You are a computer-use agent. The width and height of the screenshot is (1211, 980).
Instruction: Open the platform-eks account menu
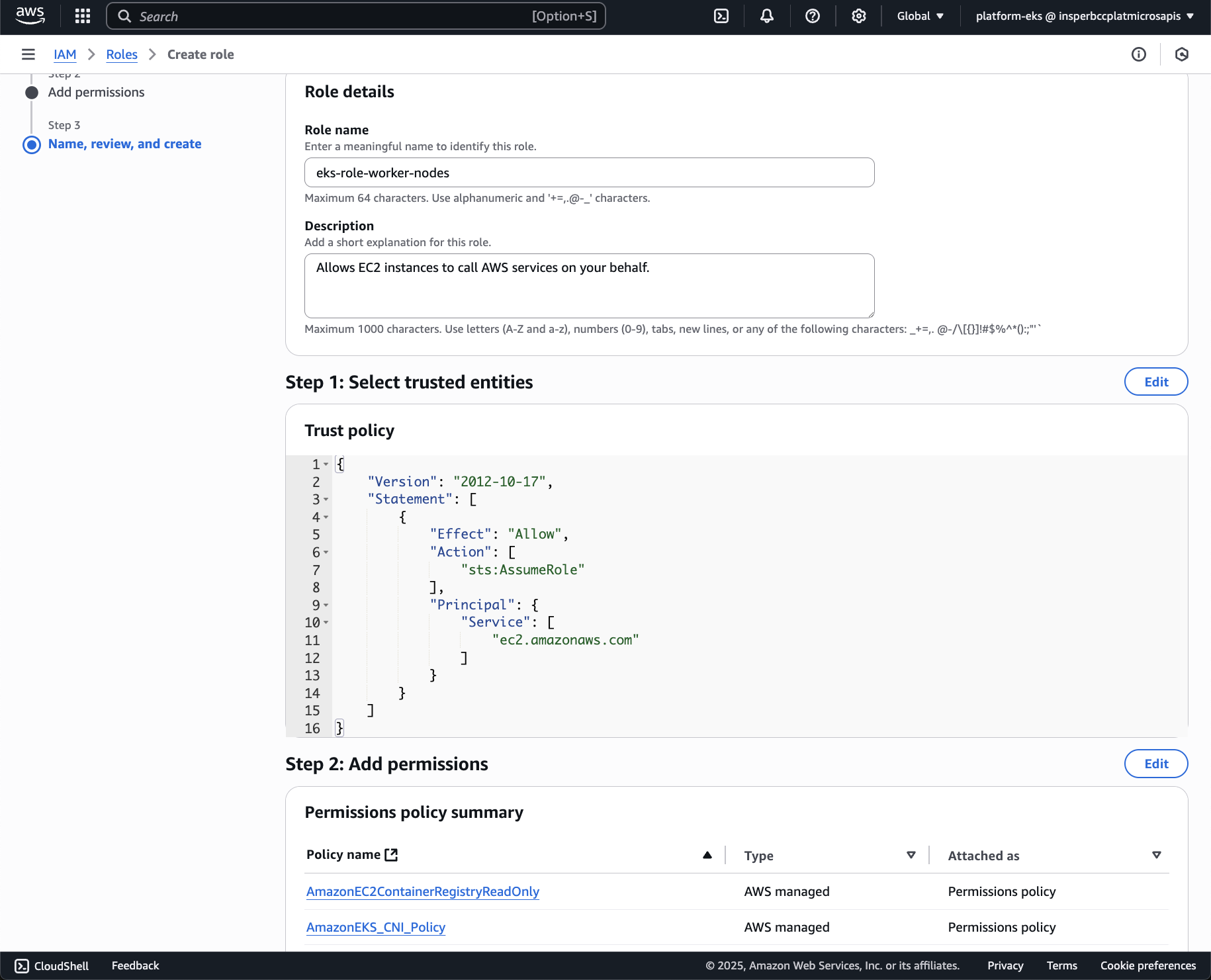[x=1084, y=16]
